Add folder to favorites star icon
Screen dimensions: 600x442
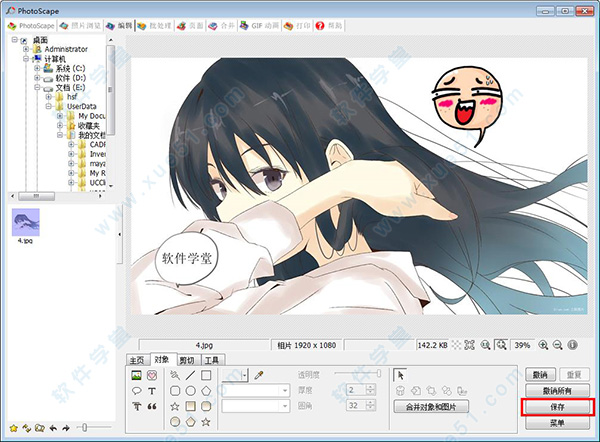[x=14, y=428]
